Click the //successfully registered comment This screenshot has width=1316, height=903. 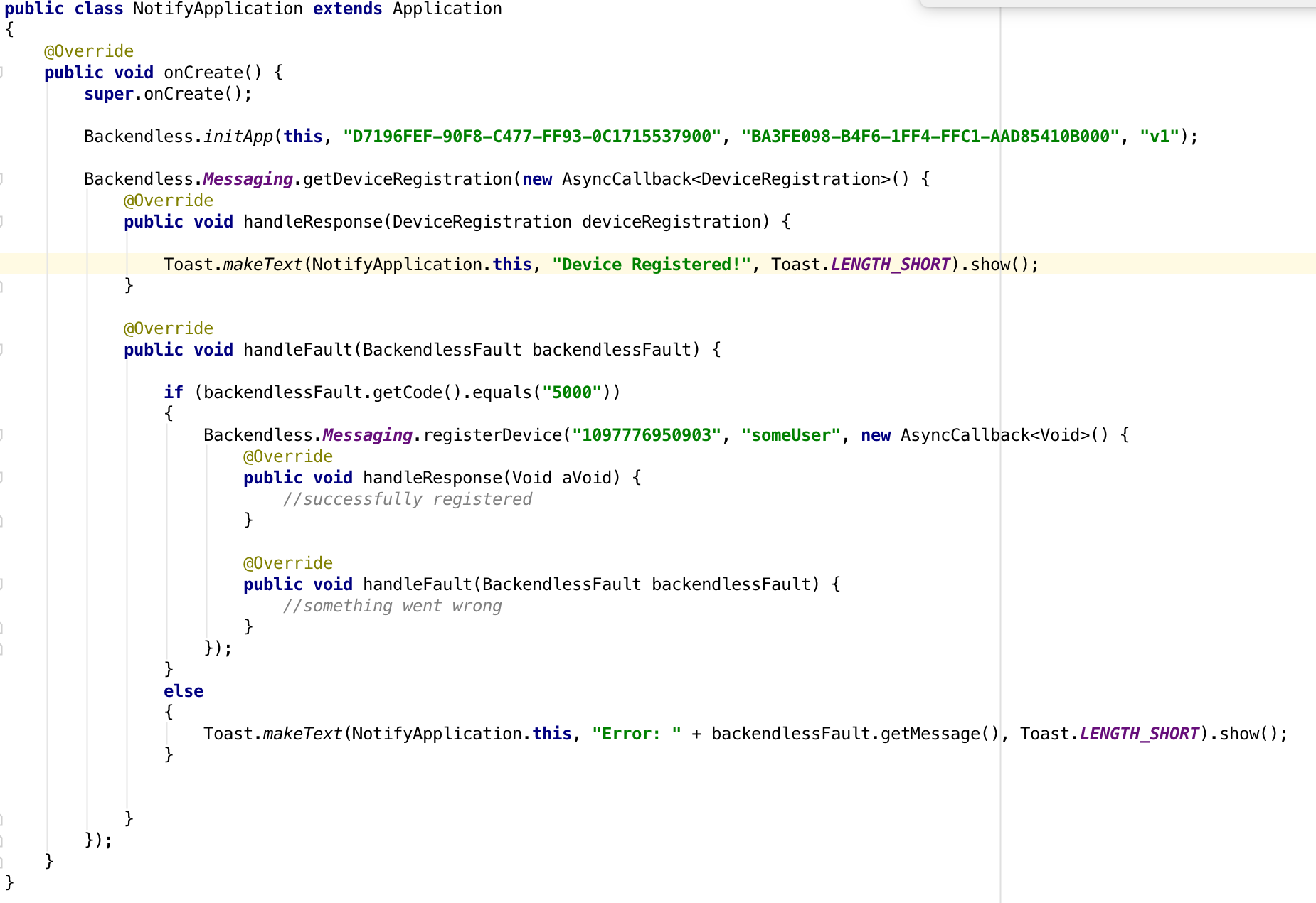(408, 499)
